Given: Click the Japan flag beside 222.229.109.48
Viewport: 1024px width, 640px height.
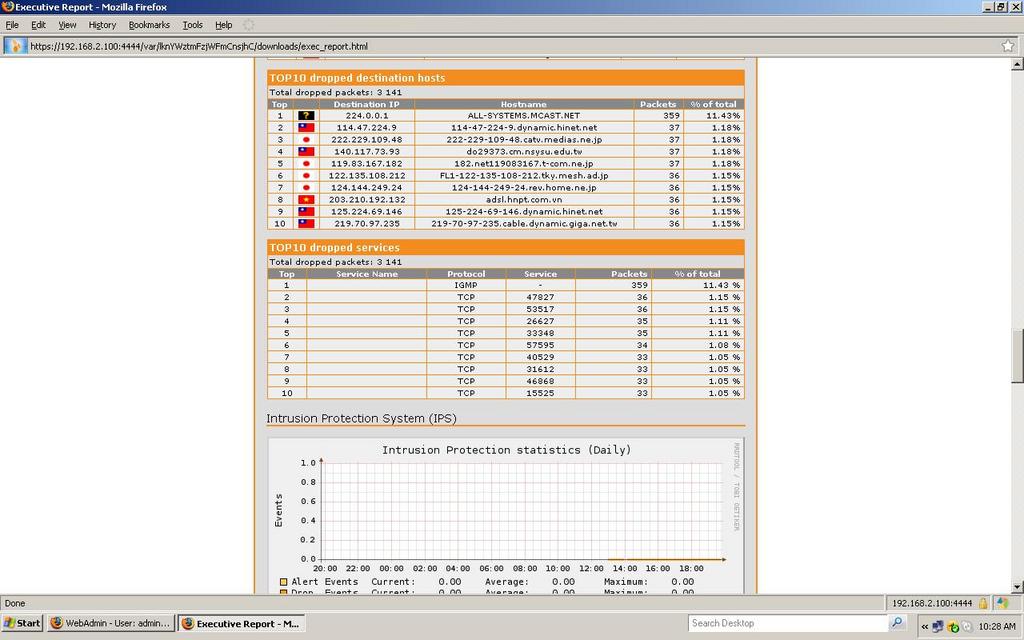Looking at the screenshot, I should coord(306,140).
